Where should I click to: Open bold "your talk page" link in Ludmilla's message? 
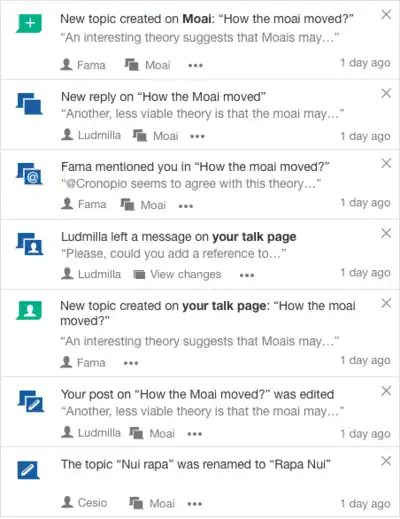[254, 237]
